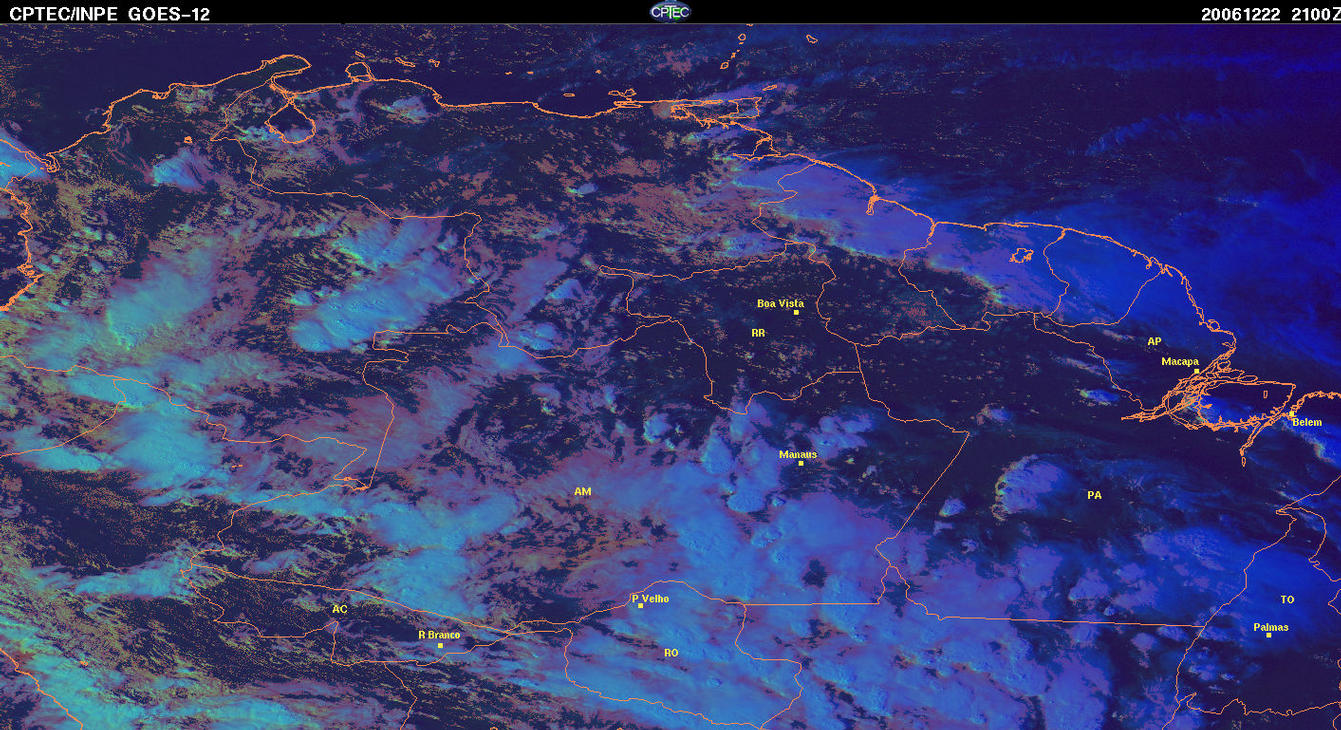Select the R Branco city label

pos(438,634)
